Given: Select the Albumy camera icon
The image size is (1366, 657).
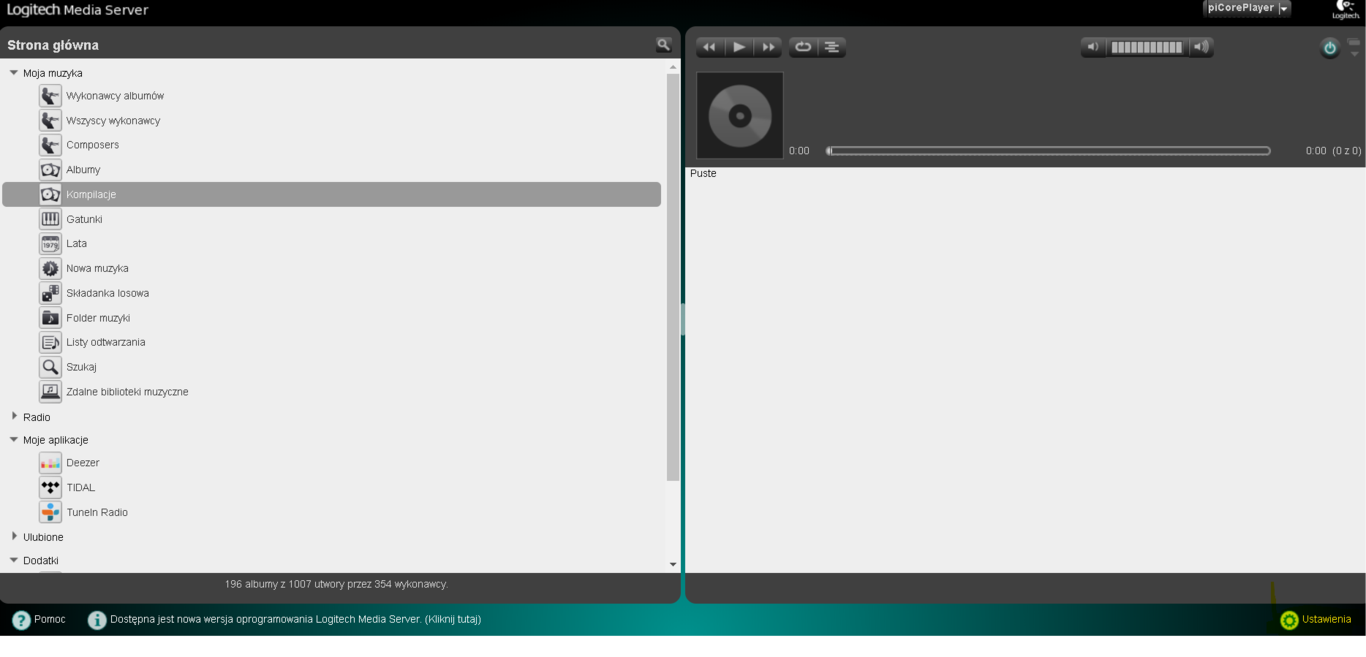Looking at the screenshot, I should (50, 170).
